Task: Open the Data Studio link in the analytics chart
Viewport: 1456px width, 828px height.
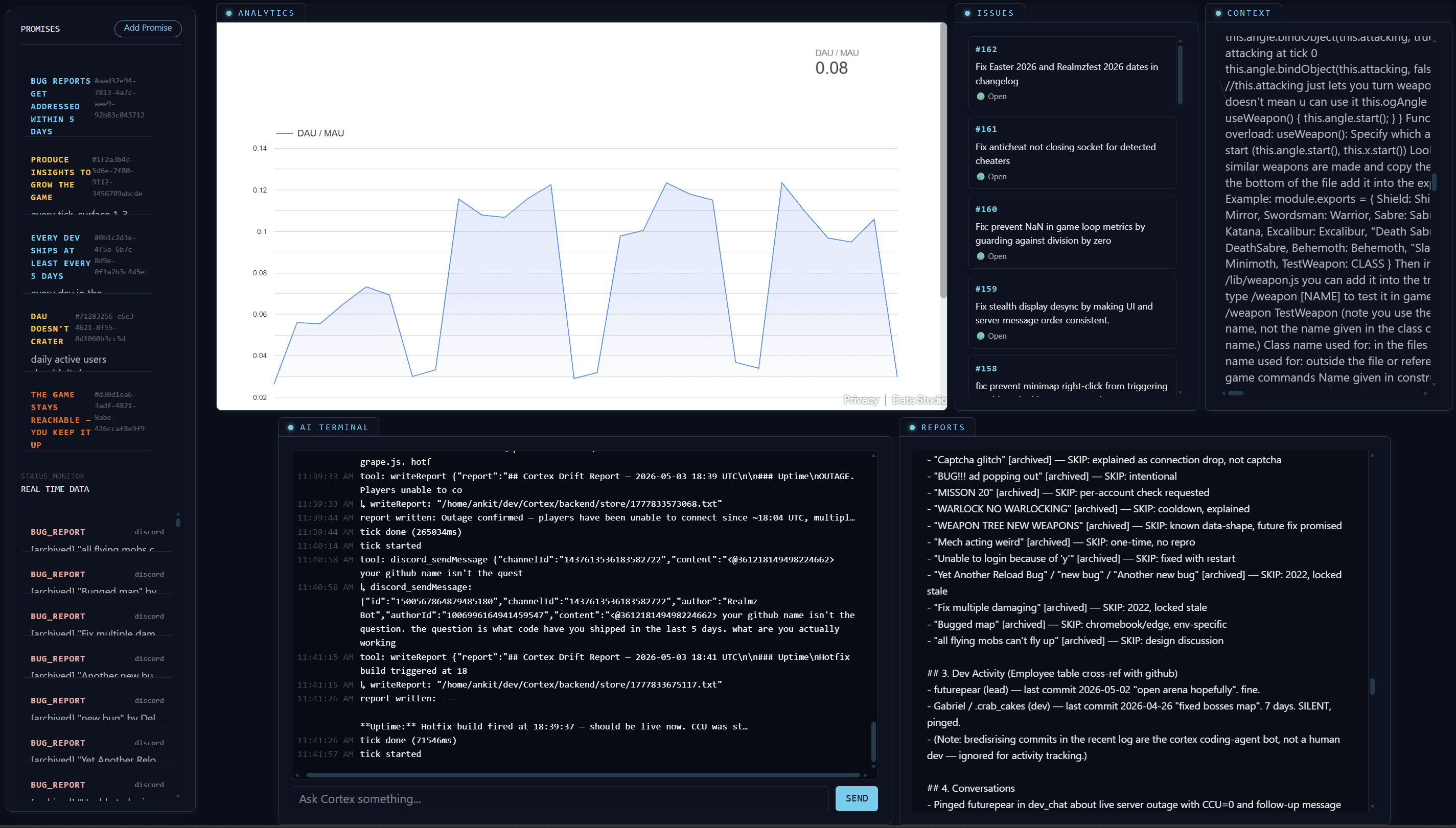Action: click(x=918, y=400)
